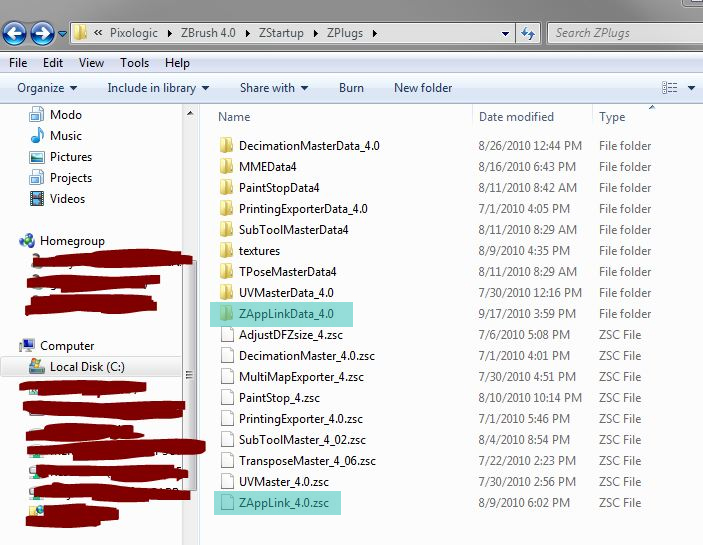Open recent pages dropdown beside Forward arrow

62,34
